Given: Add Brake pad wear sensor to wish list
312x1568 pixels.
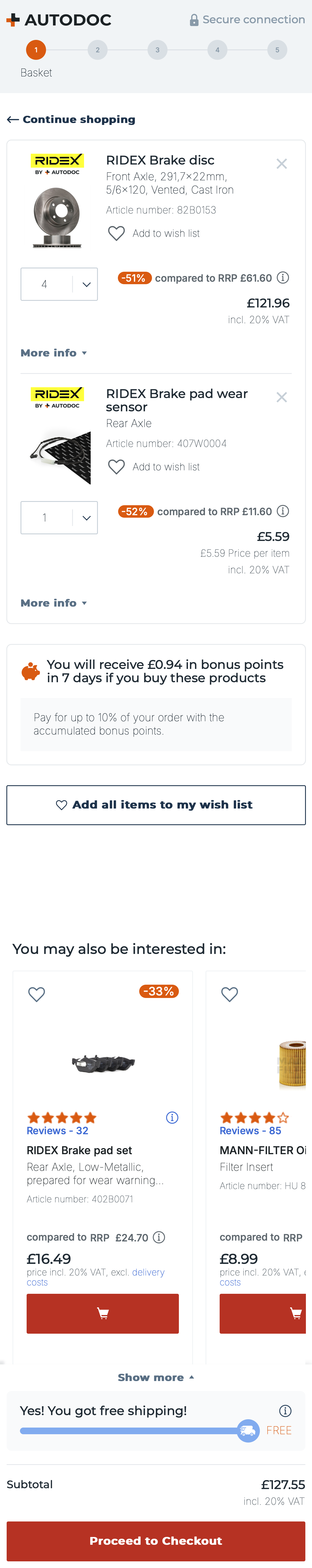Looking at the screenshot, I should [x=154, y=467].
